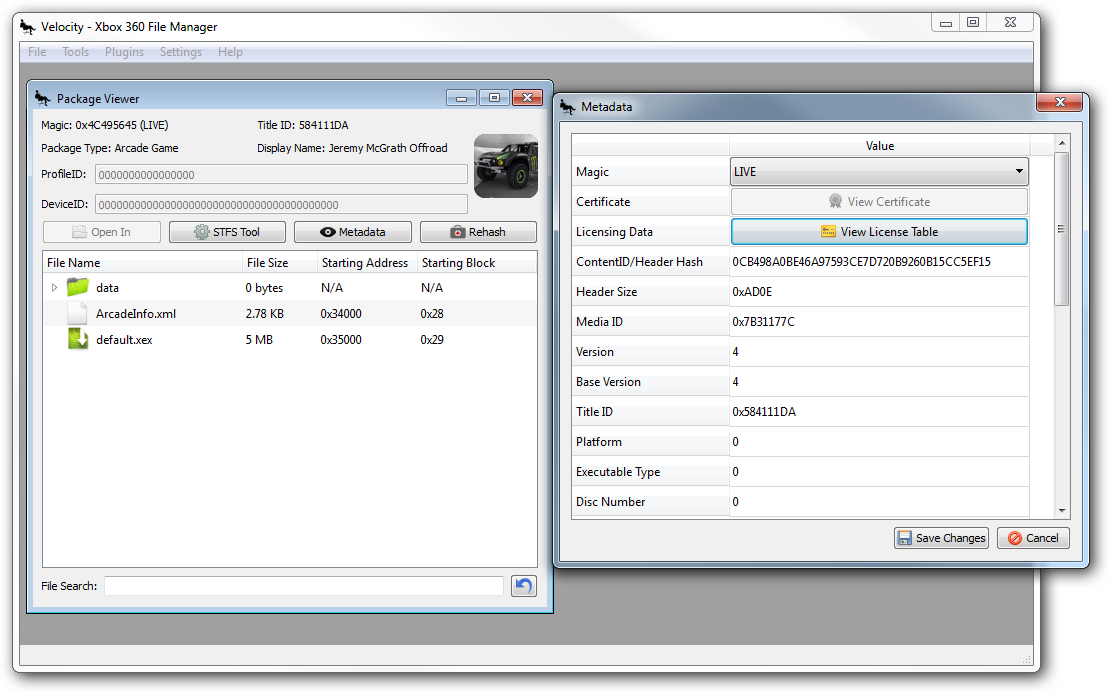Click the Metadata table scrollbar thumb

pos(1061,229)
